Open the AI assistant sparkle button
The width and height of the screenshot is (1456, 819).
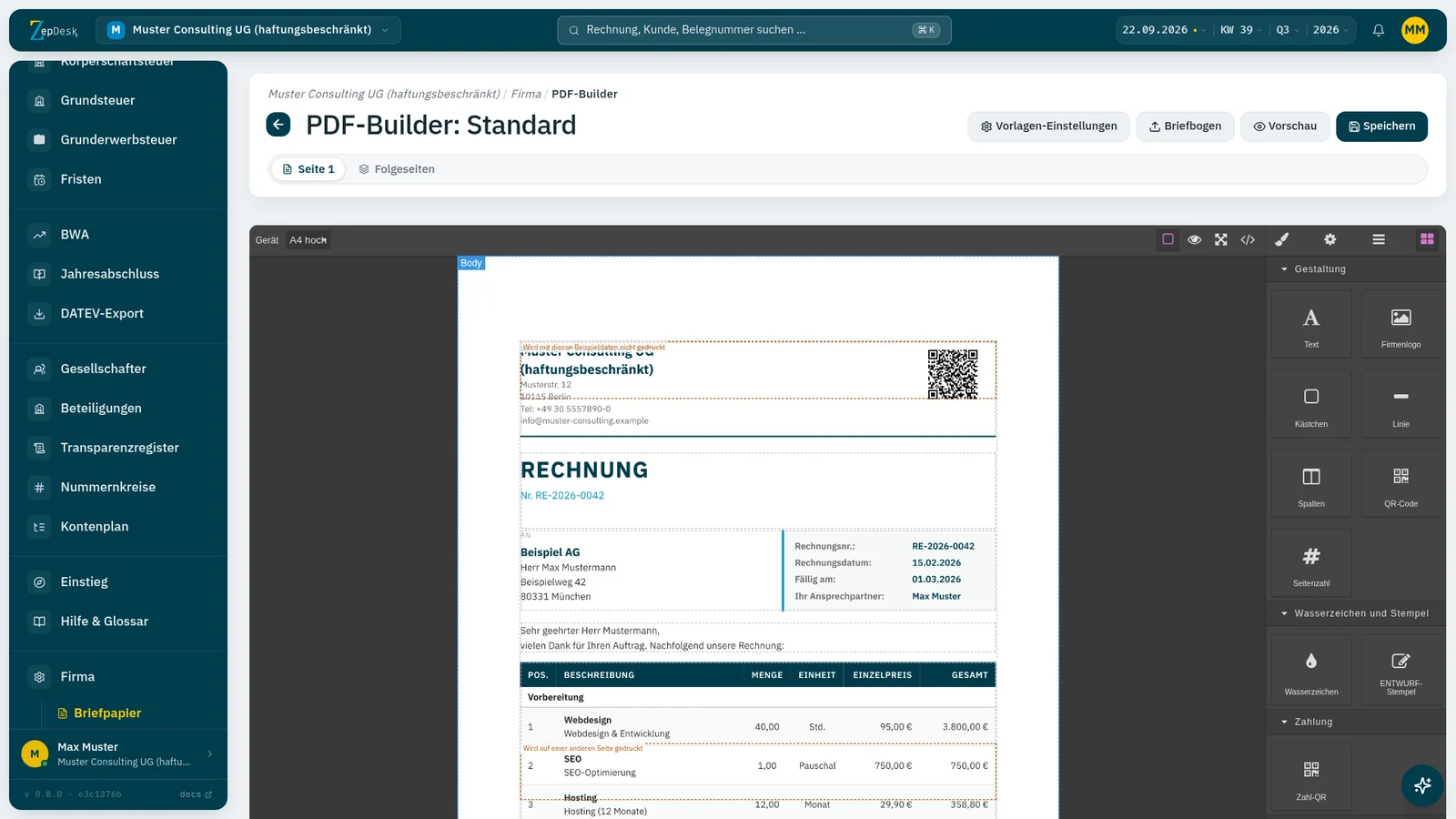pyautogui.click(x=1422, y=785)
